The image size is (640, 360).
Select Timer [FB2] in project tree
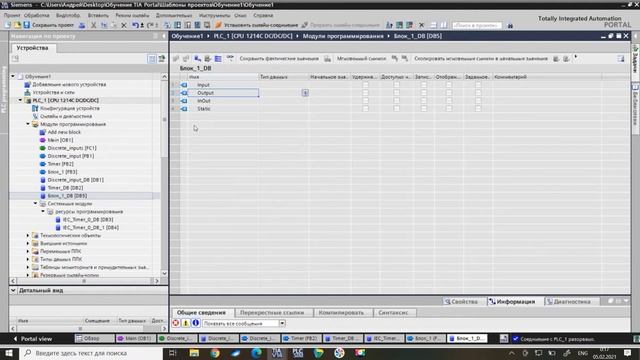[x=60, y=164]
